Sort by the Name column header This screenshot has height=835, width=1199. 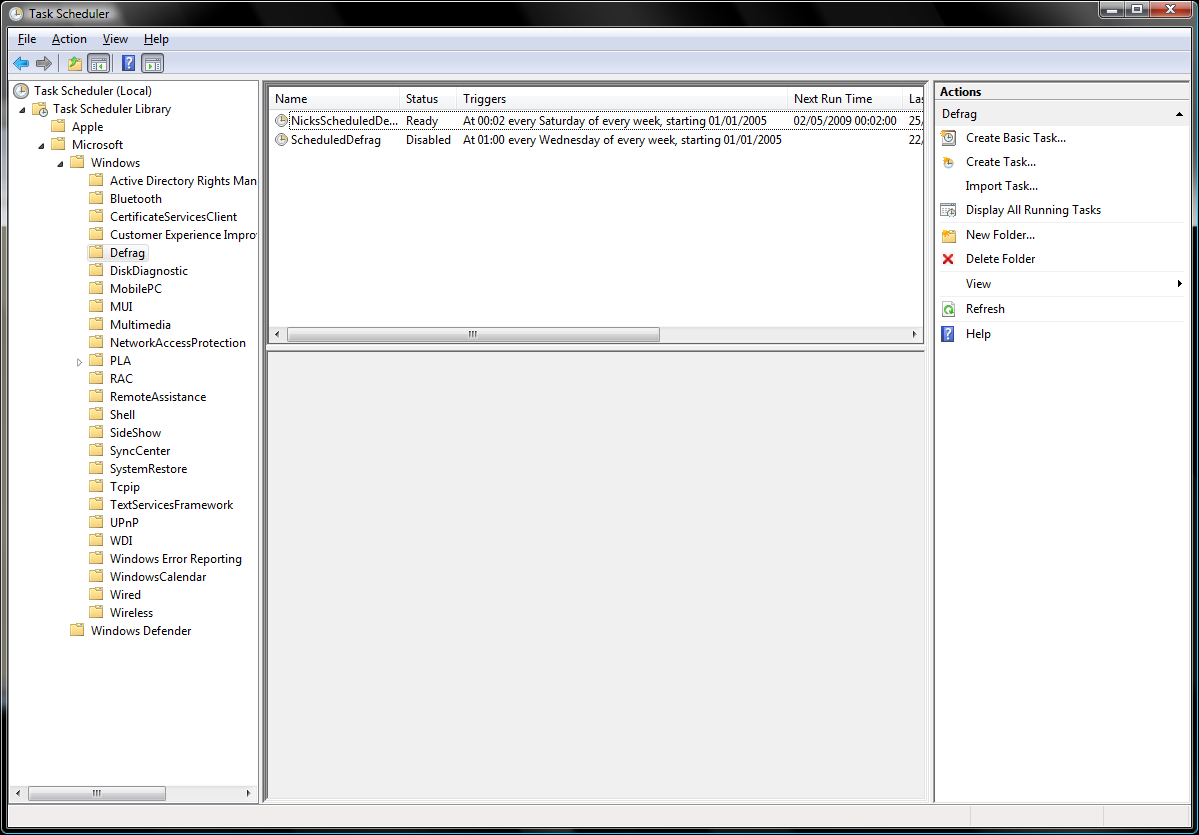[334, 99]
